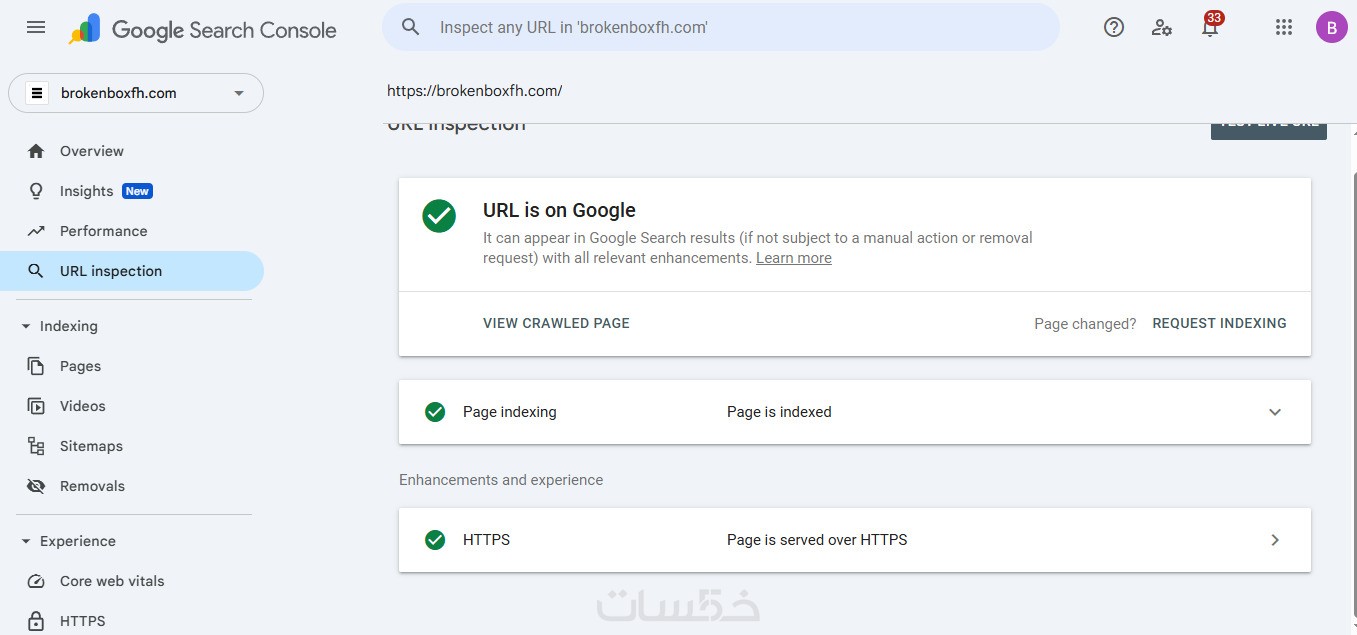
Task: Open the Google apps grid
Action: 1284,28
